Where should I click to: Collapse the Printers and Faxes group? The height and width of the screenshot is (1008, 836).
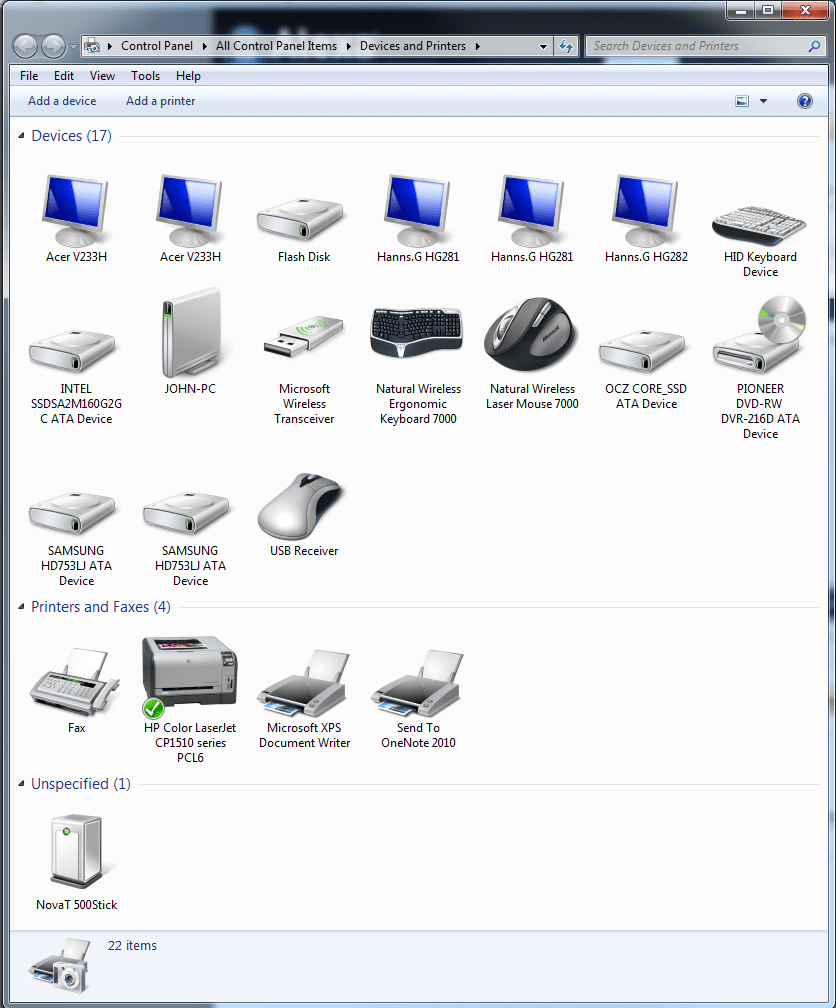click(21, 606)
